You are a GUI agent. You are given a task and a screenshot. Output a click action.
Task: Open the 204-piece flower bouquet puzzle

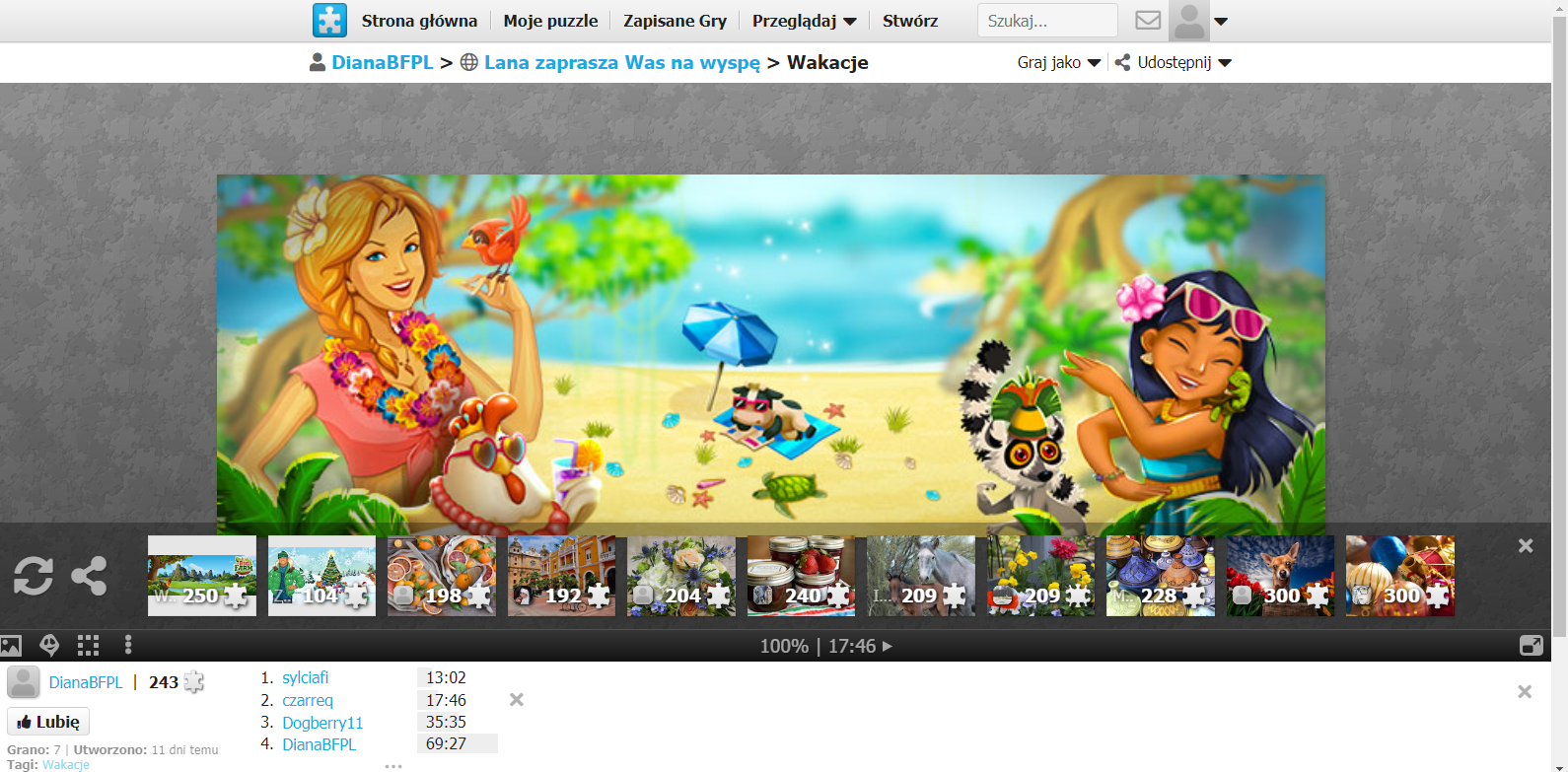pos(681,576)
